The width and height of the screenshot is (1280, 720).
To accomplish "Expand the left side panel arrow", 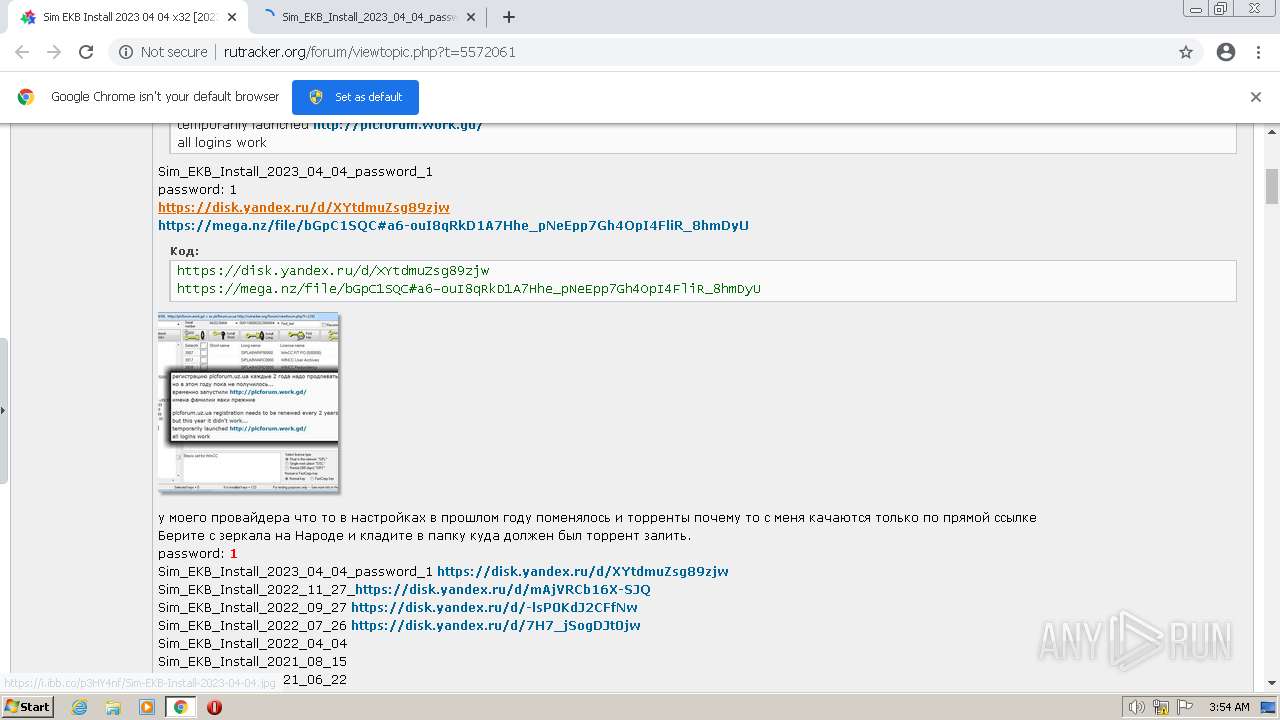I will pos(3,409).
